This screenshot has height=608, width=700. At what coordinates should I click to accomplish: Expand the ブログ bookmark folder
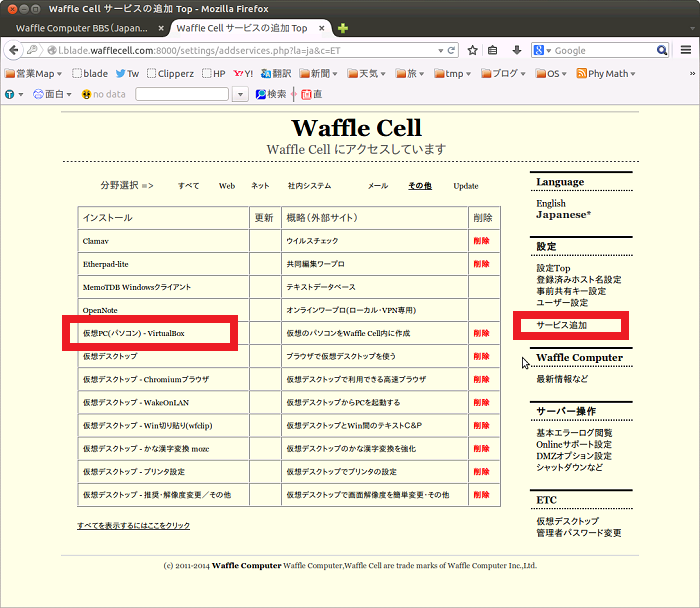click(503, 74)
